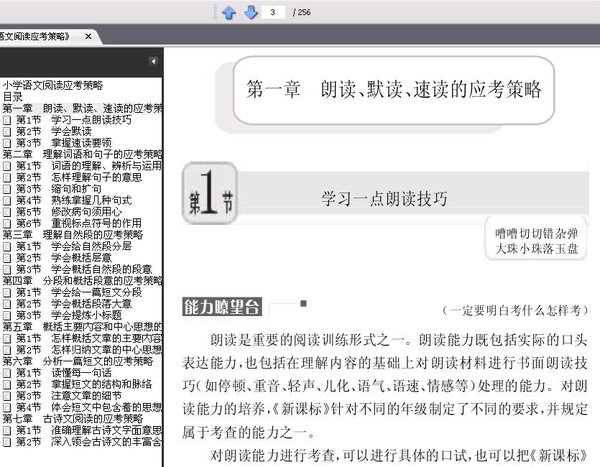This screenshot has width=600, height=467.
Task: Click page icon beside 修改病句须用心 bookmark
Action: click(7, 212)
